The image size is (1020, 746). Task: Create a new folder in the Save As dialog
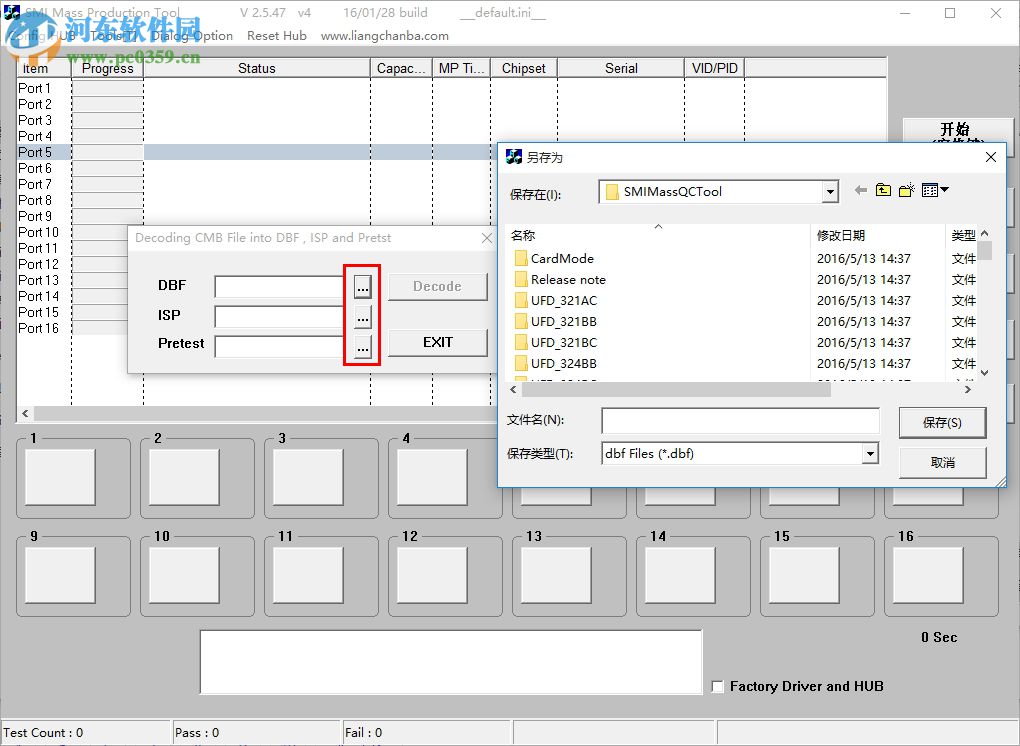(x=904, y=190)
